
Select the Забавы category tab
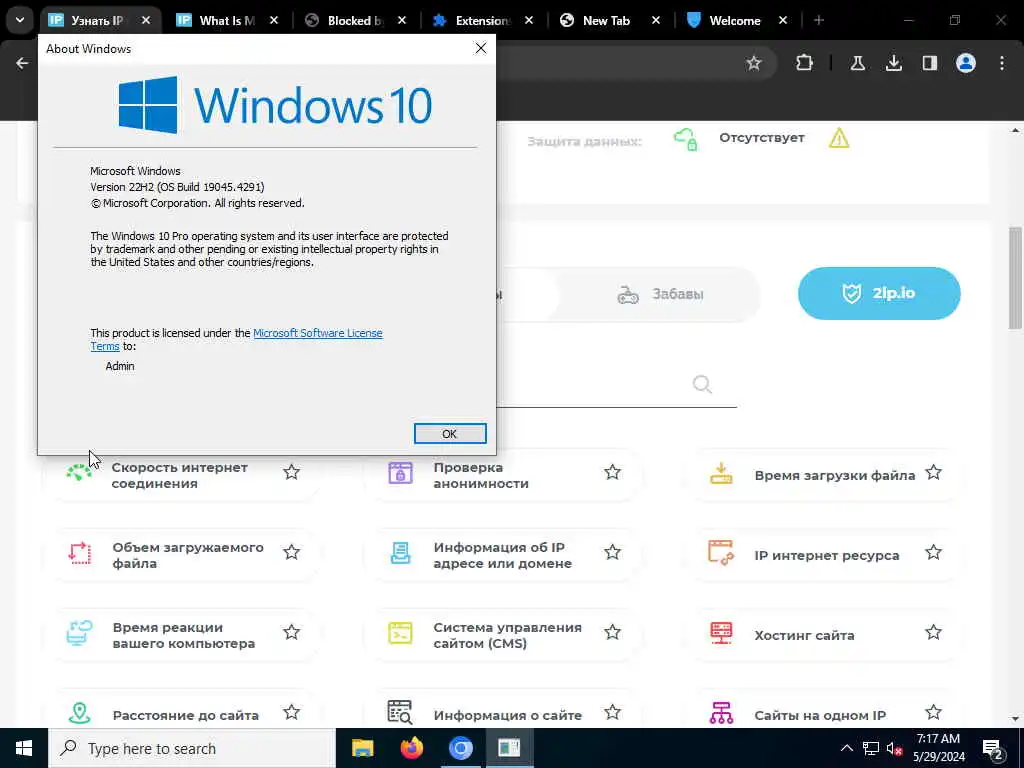point(660,295)
